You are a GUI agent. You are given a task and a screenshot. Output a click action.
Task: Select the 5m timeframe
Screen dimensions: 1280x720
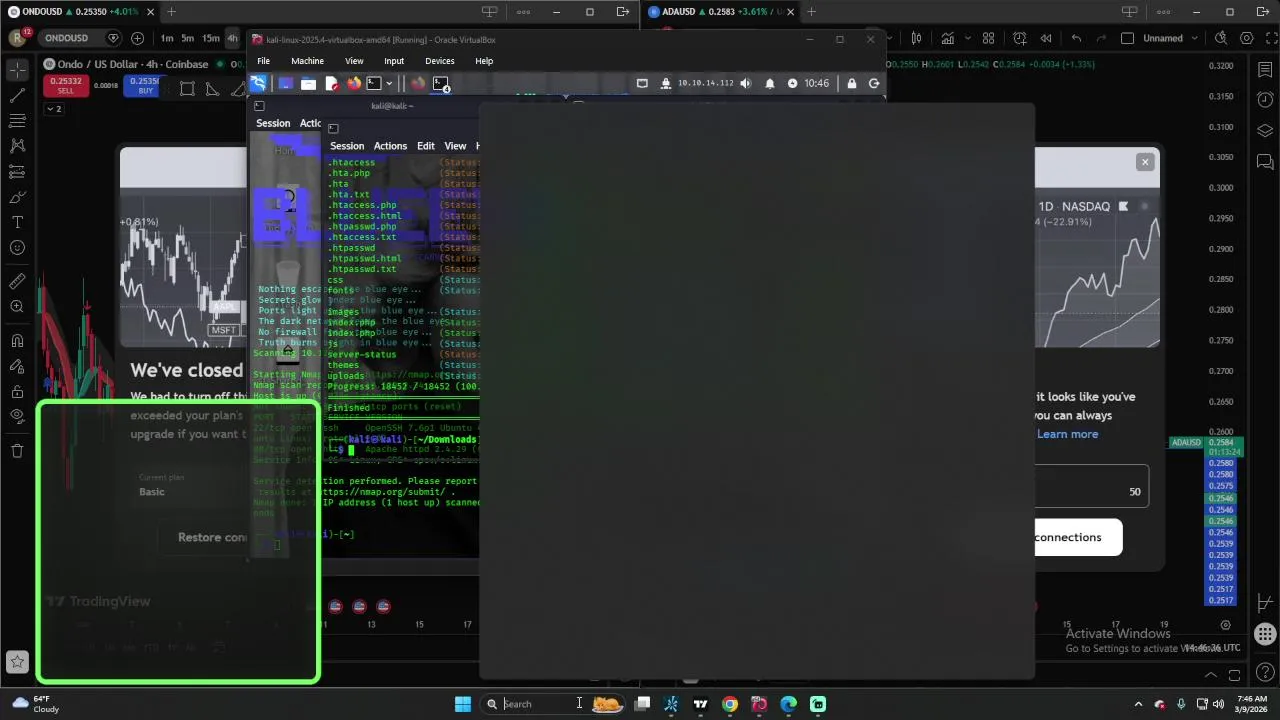coord(188,38)
